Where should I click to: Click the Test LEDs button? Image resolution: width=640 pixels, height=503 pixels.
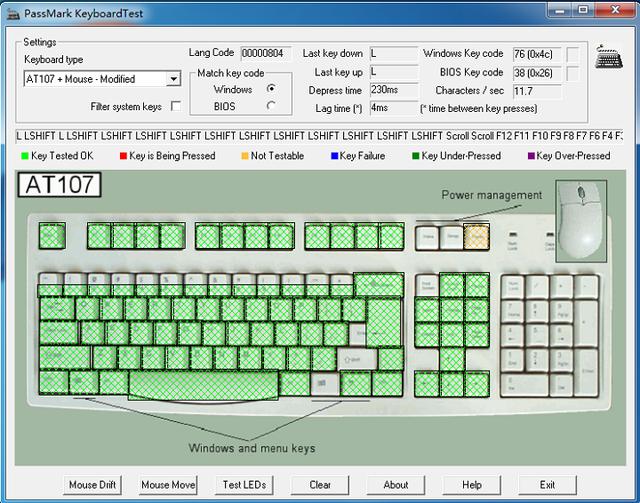click(x=244, y=485)
